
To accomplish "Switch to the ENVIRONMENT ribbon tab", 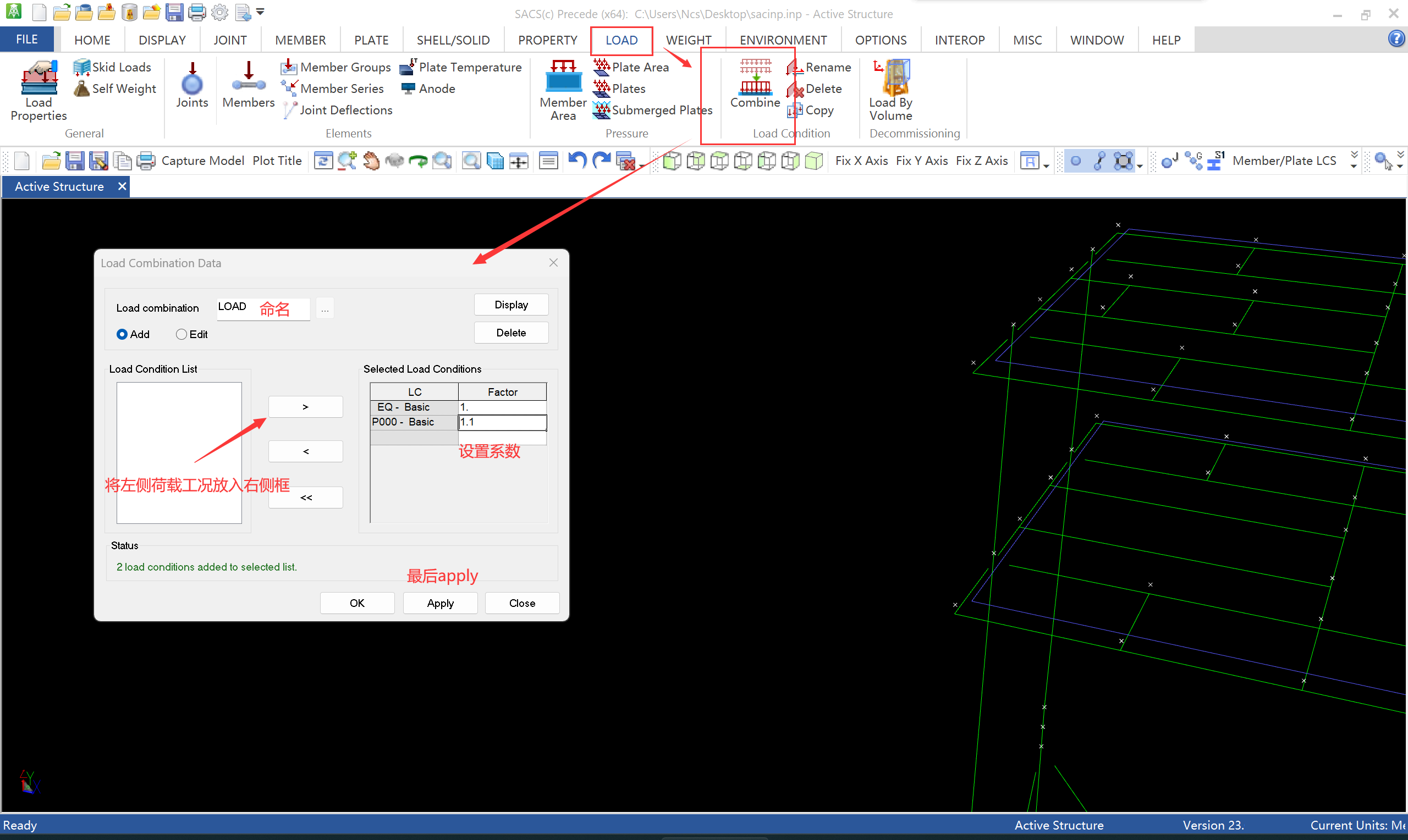I will (x=783, y=40).
